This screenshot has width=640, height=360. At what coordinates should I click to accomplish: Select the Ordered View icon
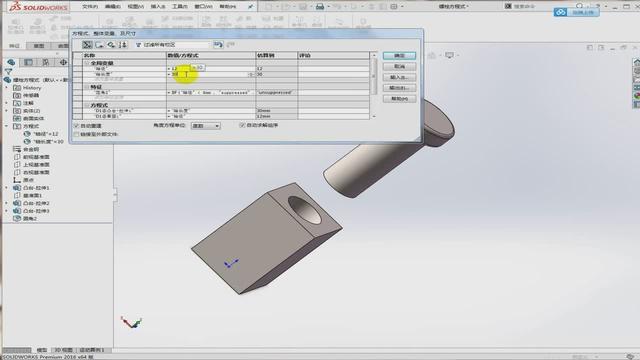click(x=123, y=44)
